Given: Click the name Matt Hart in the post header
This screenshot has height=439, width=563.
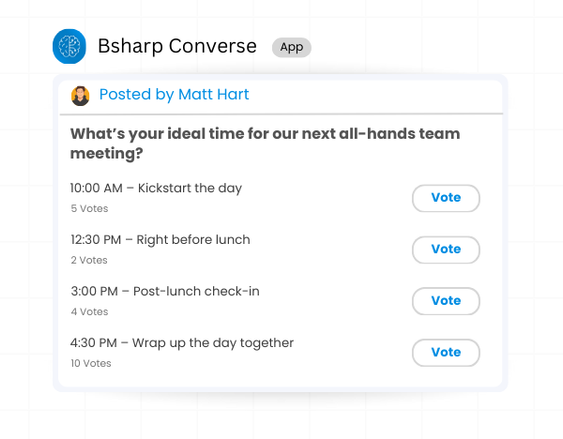Looking at the screenshot, I should pyautogui.click(x=214, y=94).
